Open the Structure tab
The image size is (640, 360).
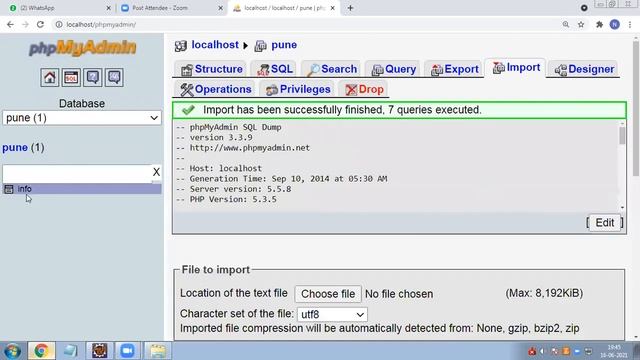(x=212, y=69)
